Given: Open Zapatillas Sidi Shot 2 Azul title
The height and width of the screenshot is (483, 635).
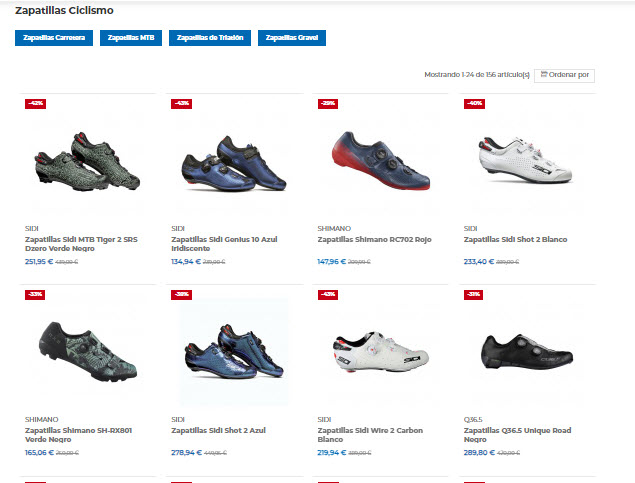Looking at the screenshot, I should 218,430.
